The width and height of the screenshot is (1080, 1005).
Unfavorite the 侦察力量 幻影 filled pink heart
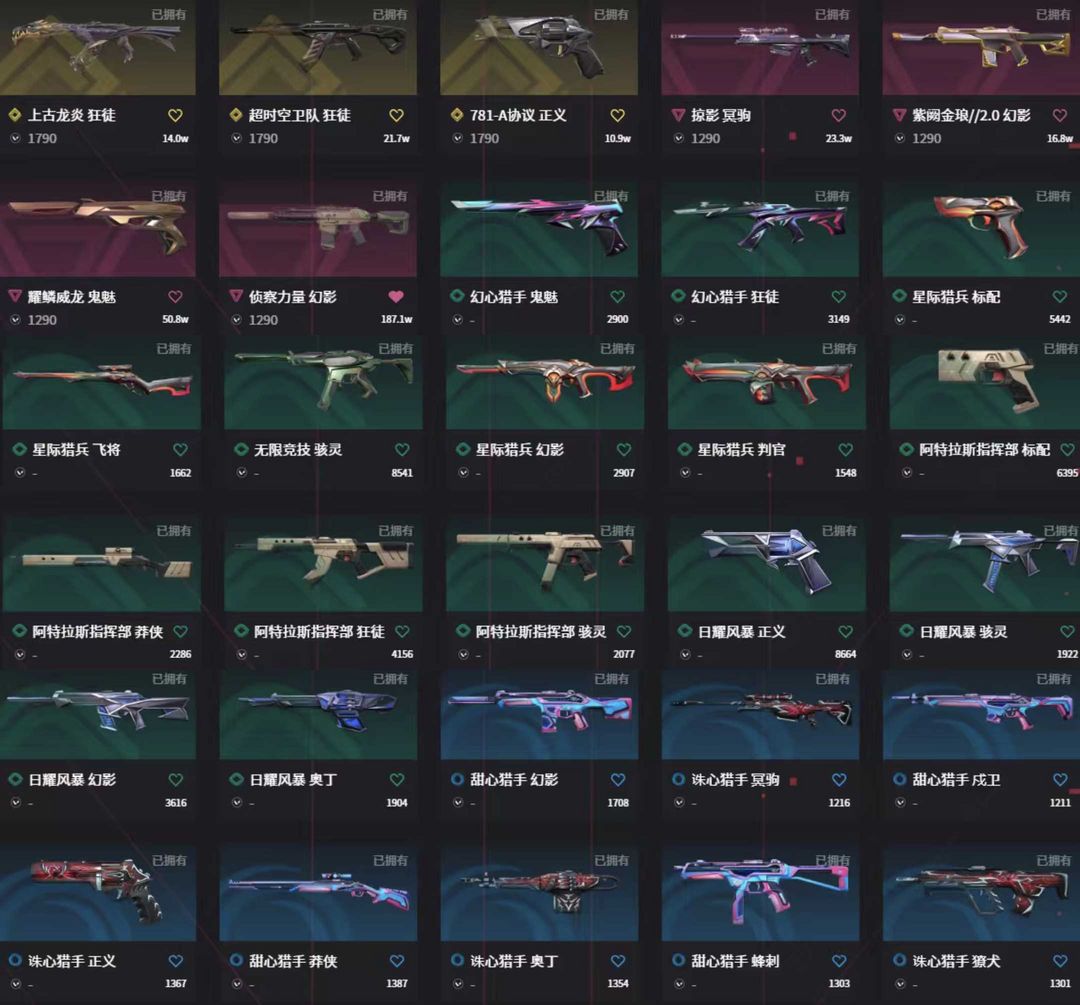click(396, 297)
